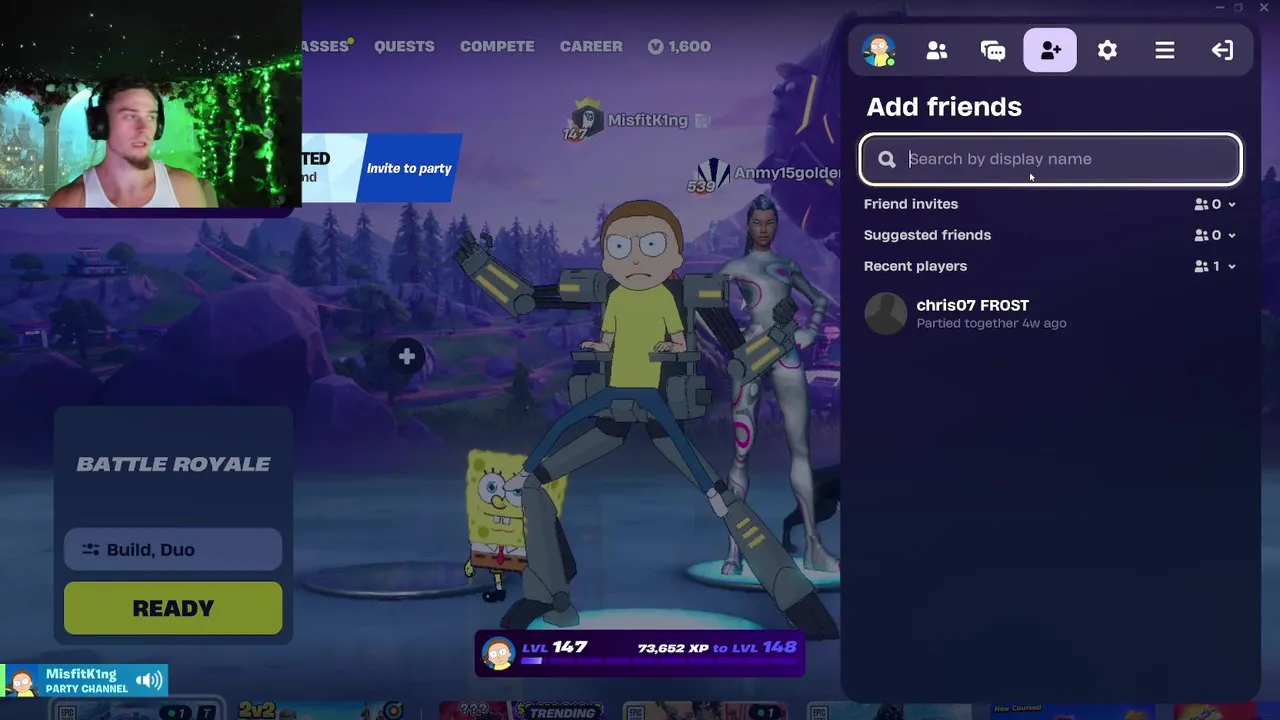The height and width of the screenshot is (720, 1280).
Task: Focus the Search by display name field
Action: click(x=1050, y=159)
